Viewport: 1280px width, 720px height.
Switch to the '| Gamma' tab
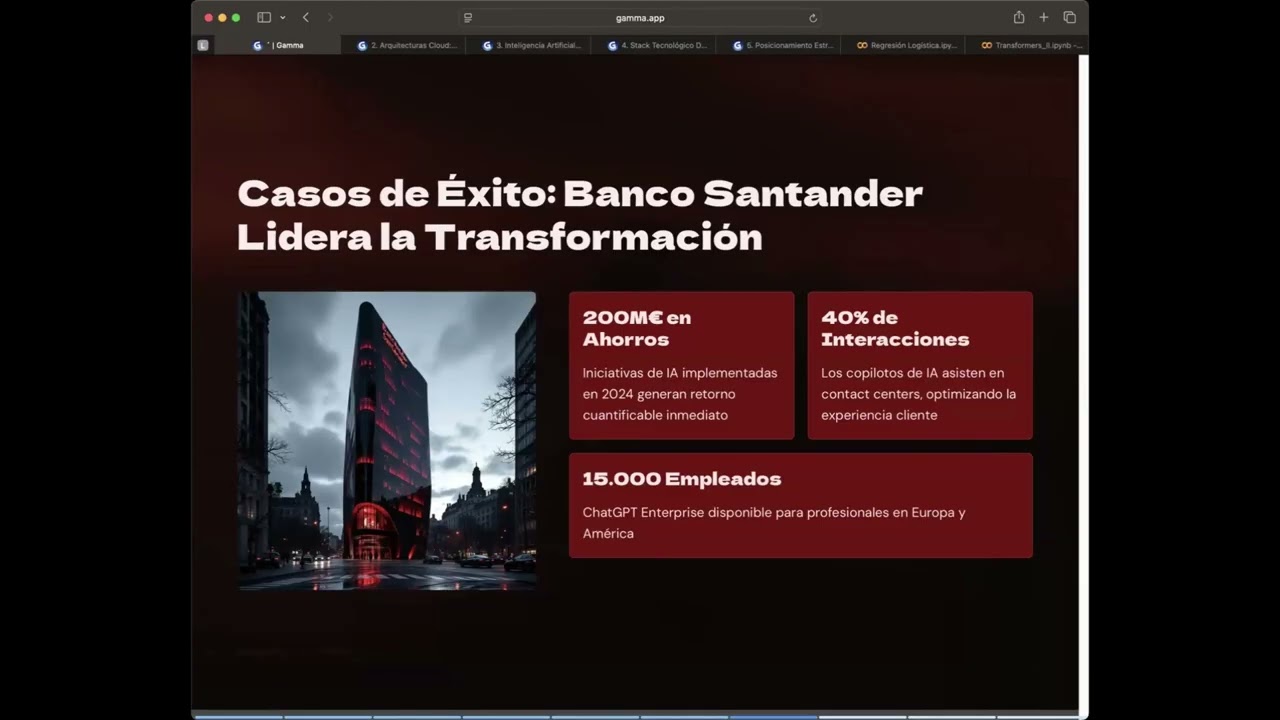pos(278,45)
